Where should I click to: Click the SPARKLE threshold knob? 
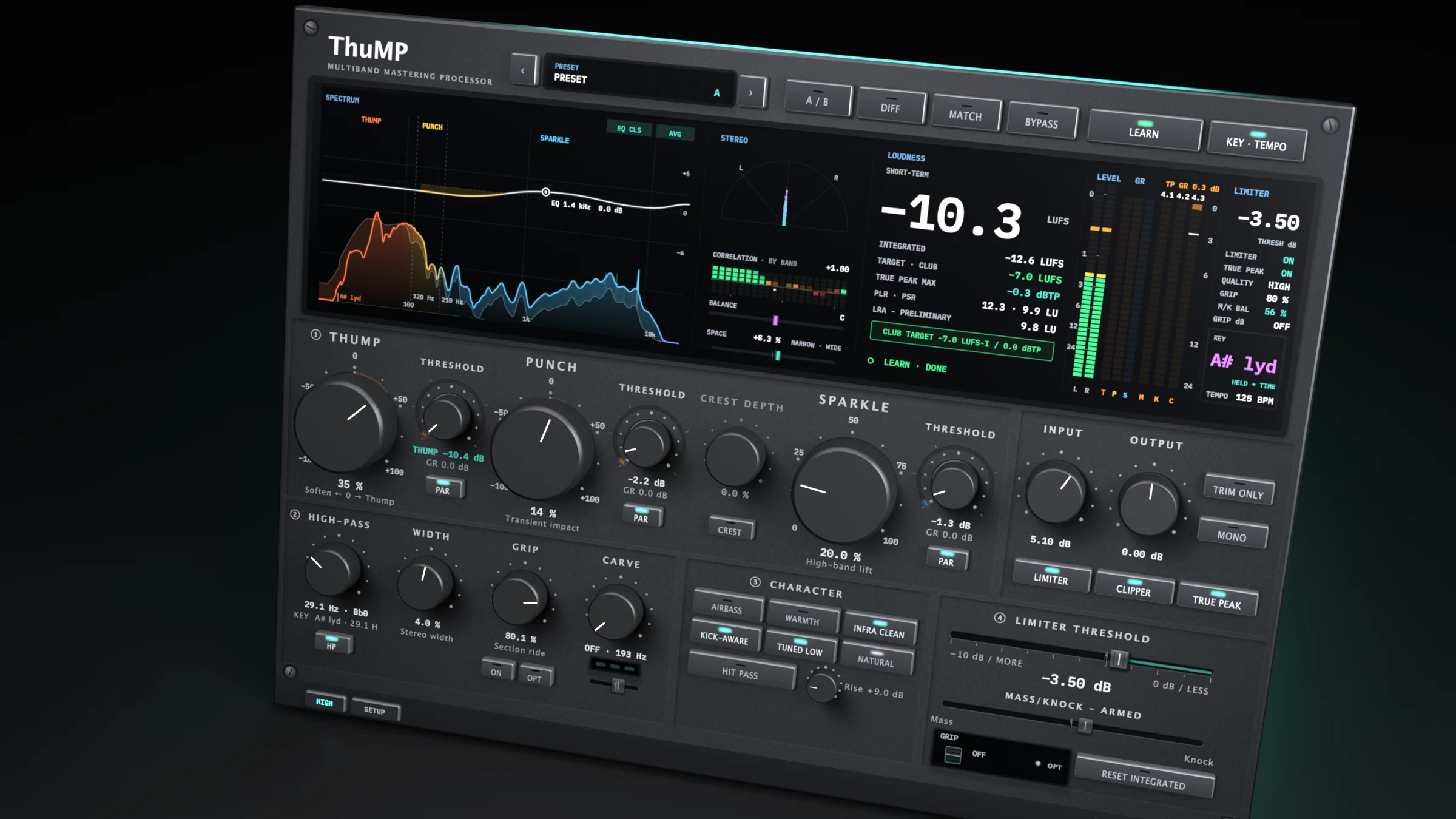click(954, 485)
